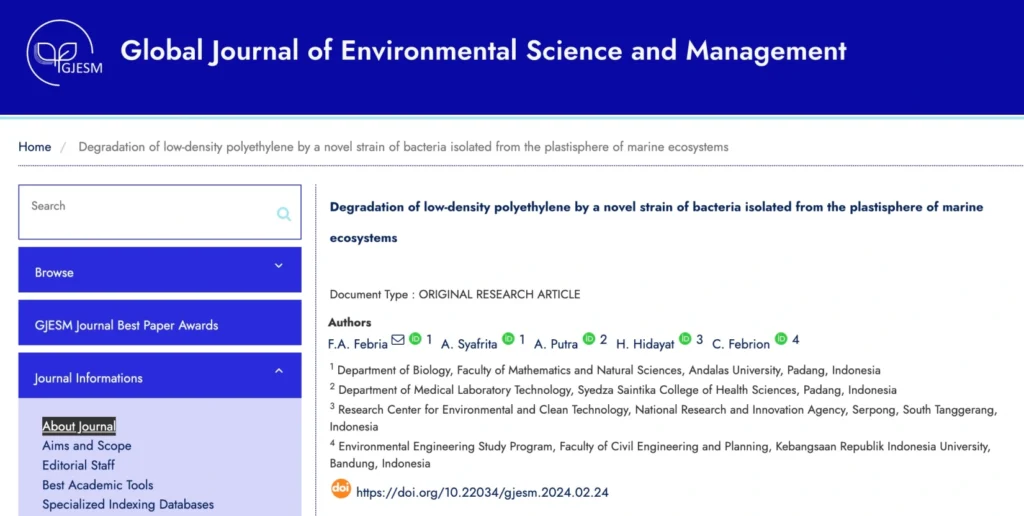This screenshot has width=1024, height=516.
Task: Open Aims and Scope page
Action: [x=87, y=446]
